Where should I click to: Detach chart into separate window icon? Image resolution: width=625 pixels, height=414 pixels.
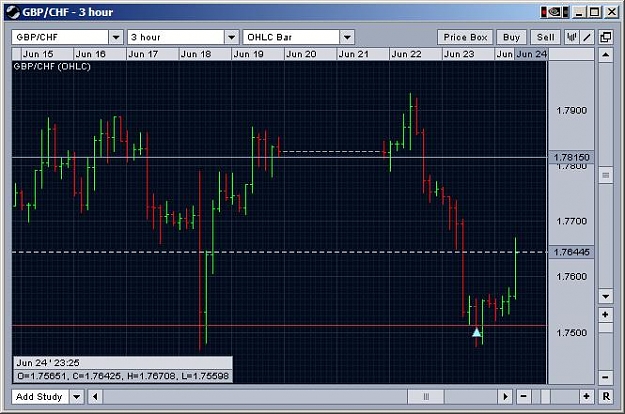pyautogui.click(x=605, y=37)
